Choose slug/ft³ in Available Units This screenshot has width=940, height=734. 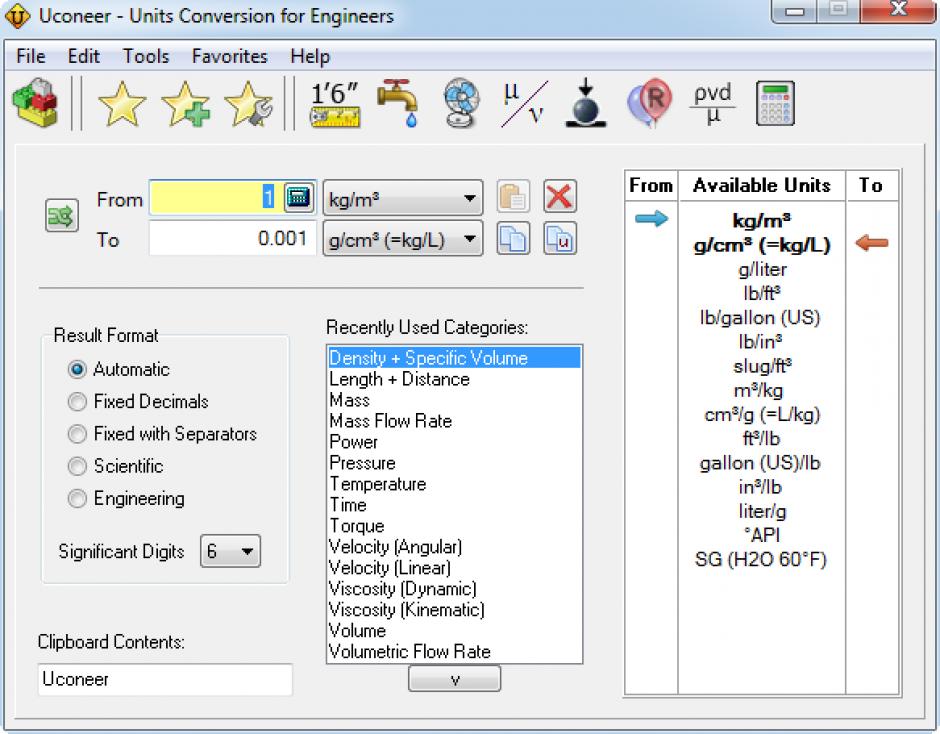click(762, 366)
